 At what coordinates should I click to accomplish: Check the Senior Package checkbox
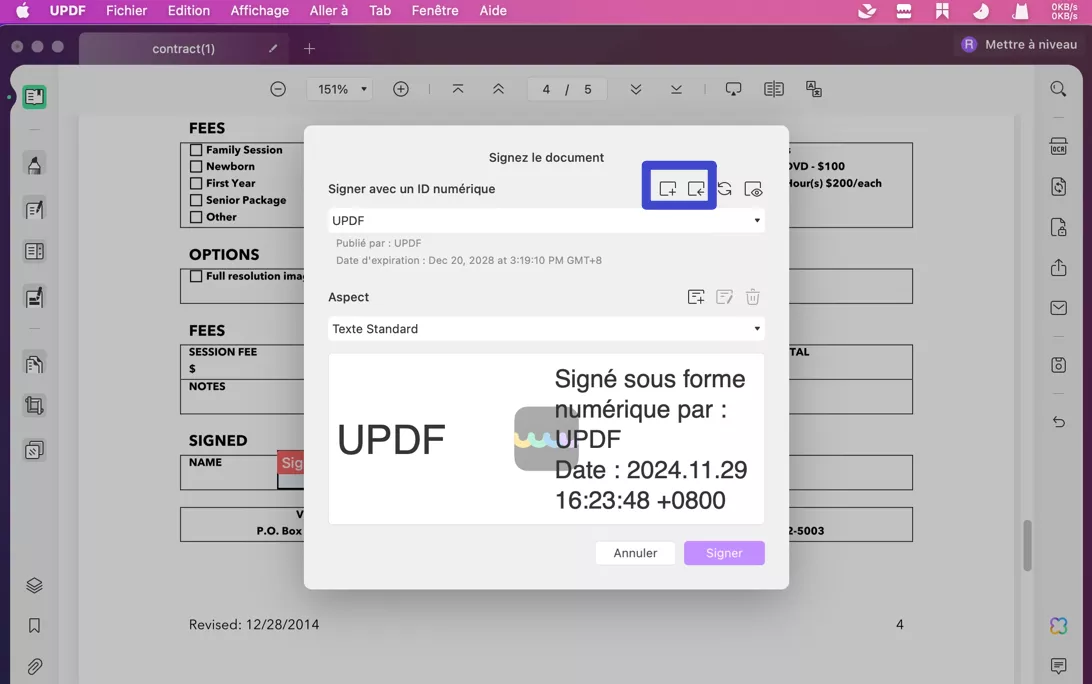[196, 200]
